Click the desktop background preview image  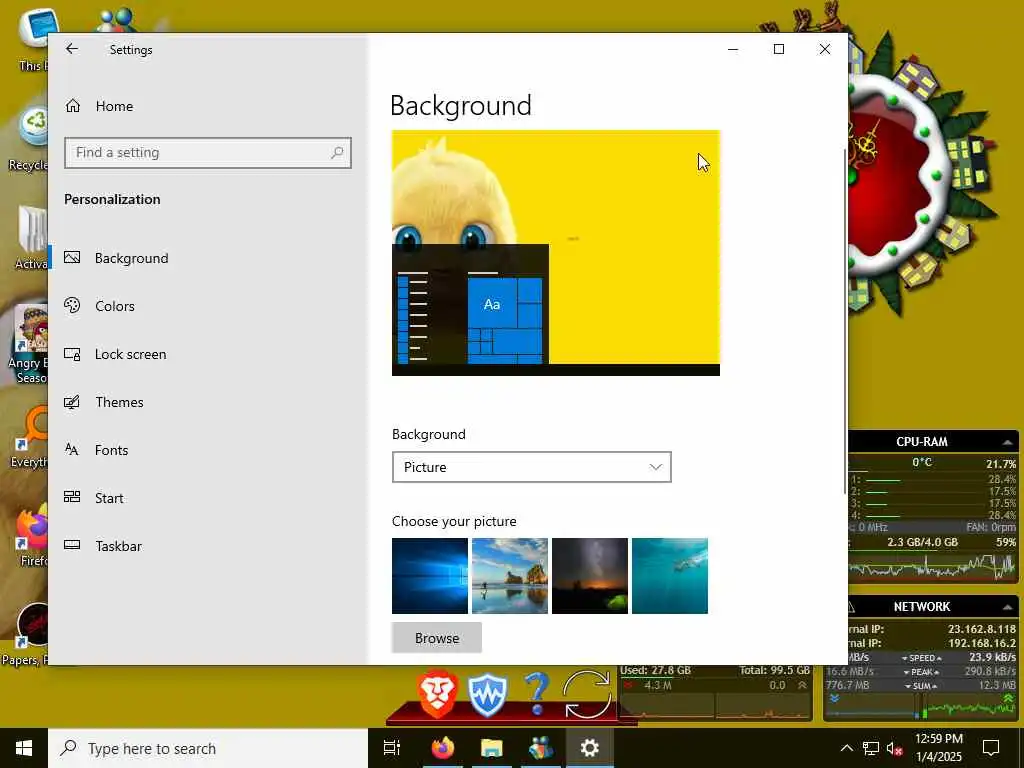coord(556,253)
